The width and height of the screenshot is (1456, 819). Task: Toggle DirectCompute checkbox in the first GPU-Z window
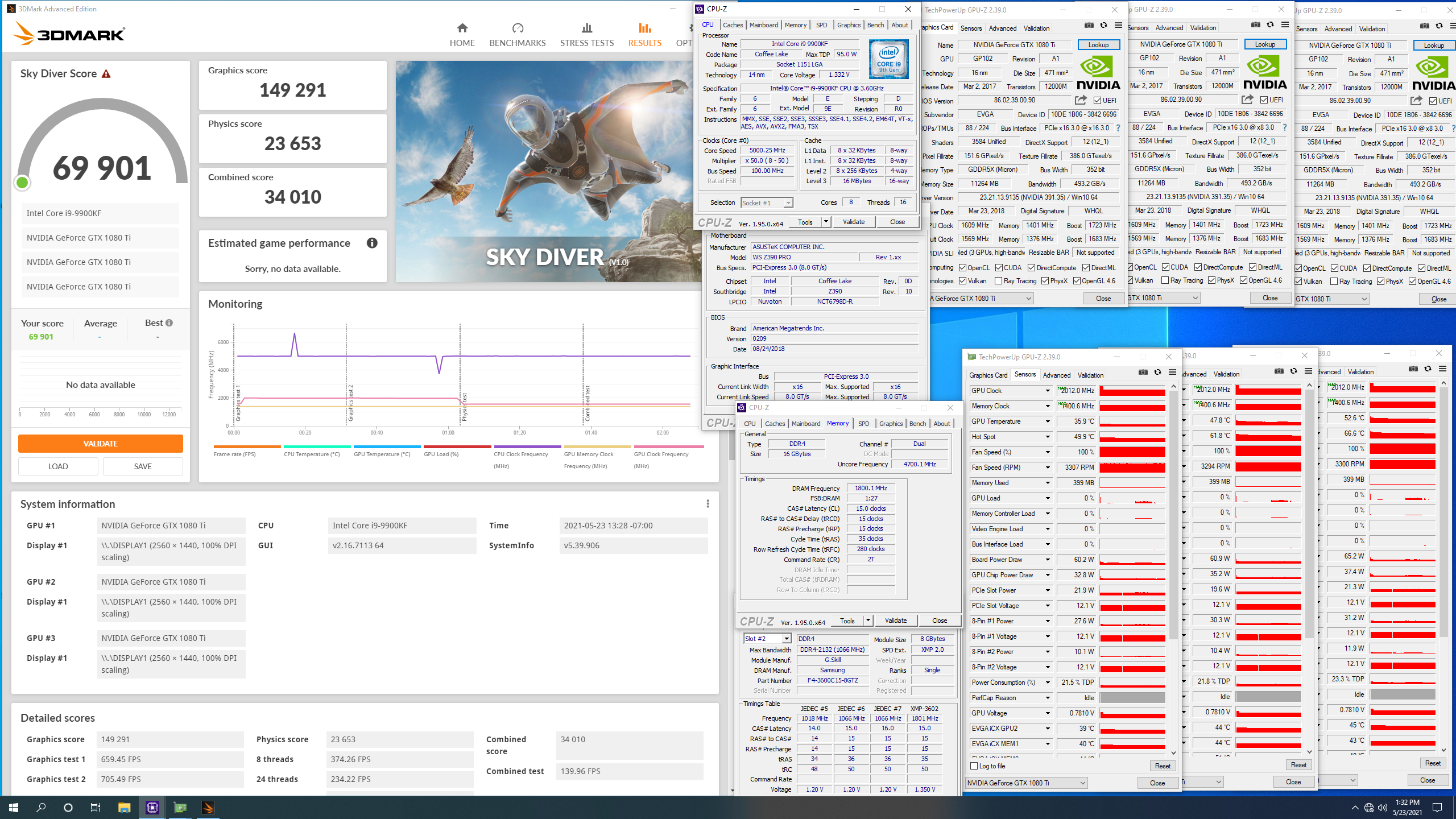coord(1031,268)
